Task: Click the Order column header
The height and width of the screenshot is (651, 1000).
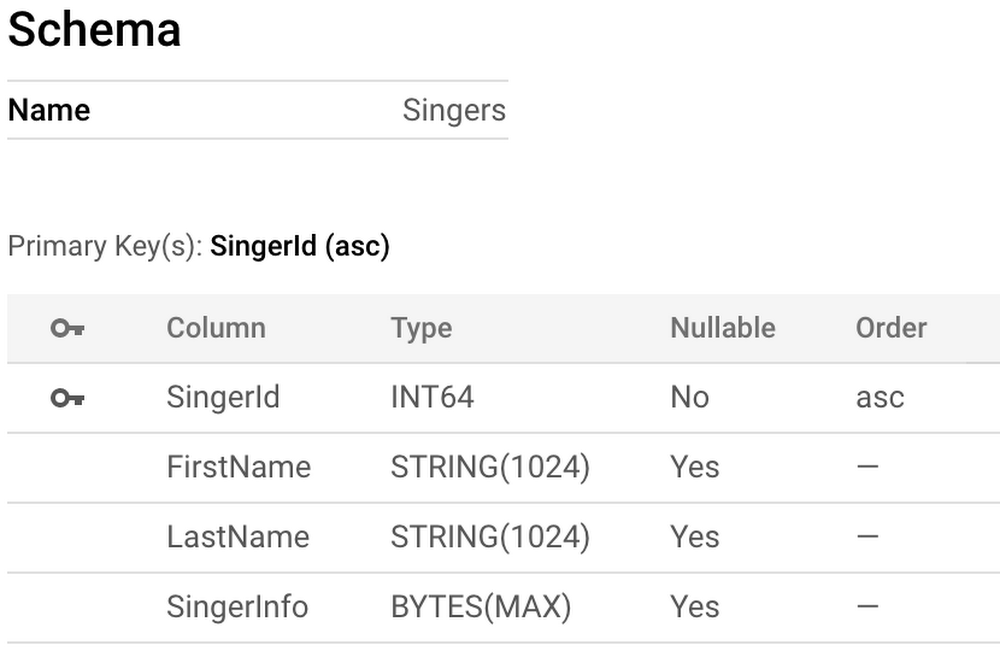Action: pyautogui.click(x=892, y=328)
